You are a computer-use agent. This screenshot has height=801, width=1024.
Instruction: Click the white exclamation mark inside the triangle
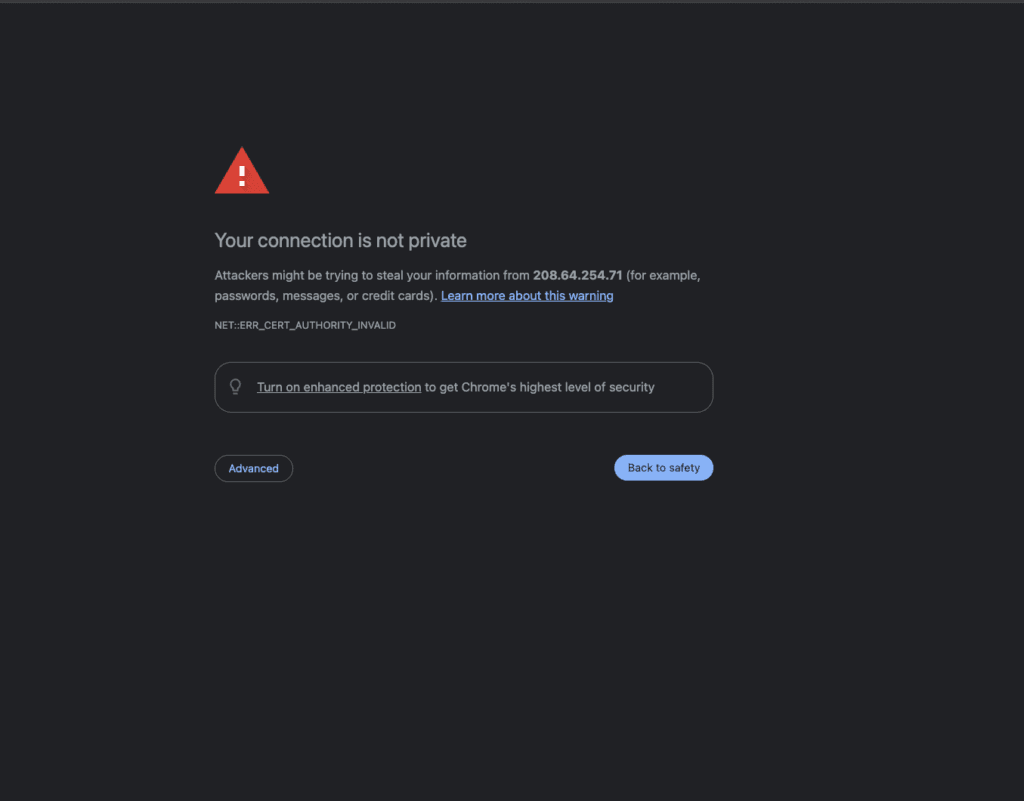click(242, 176)
